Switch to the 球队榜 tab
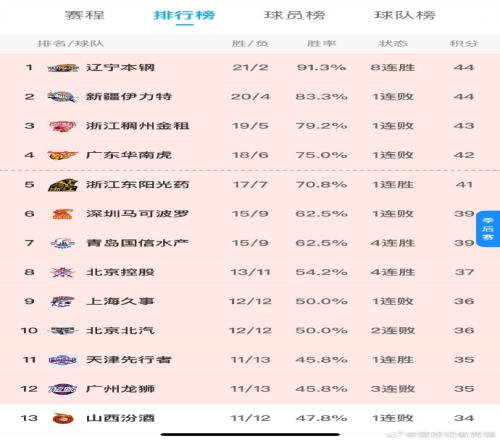Screen dimensions: 500x440 pyautogui.click(x=404, y=15)
